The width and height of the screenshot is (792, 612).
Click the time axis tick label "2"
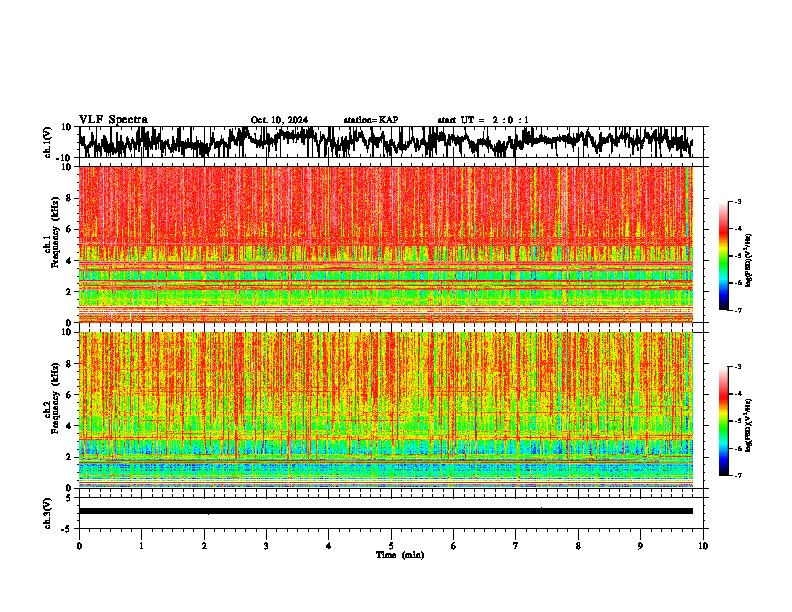tap(204, 546)
